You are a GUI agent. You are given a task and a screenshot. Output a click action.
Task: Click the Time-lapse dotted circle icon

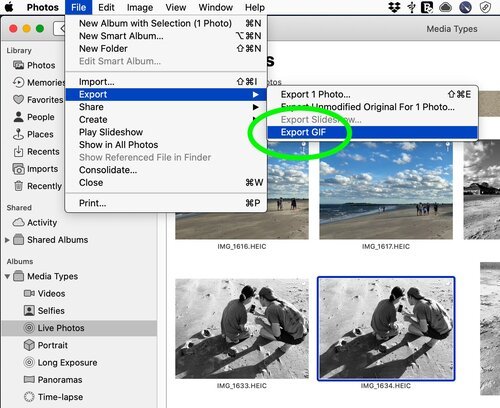(x=29, y=397)
